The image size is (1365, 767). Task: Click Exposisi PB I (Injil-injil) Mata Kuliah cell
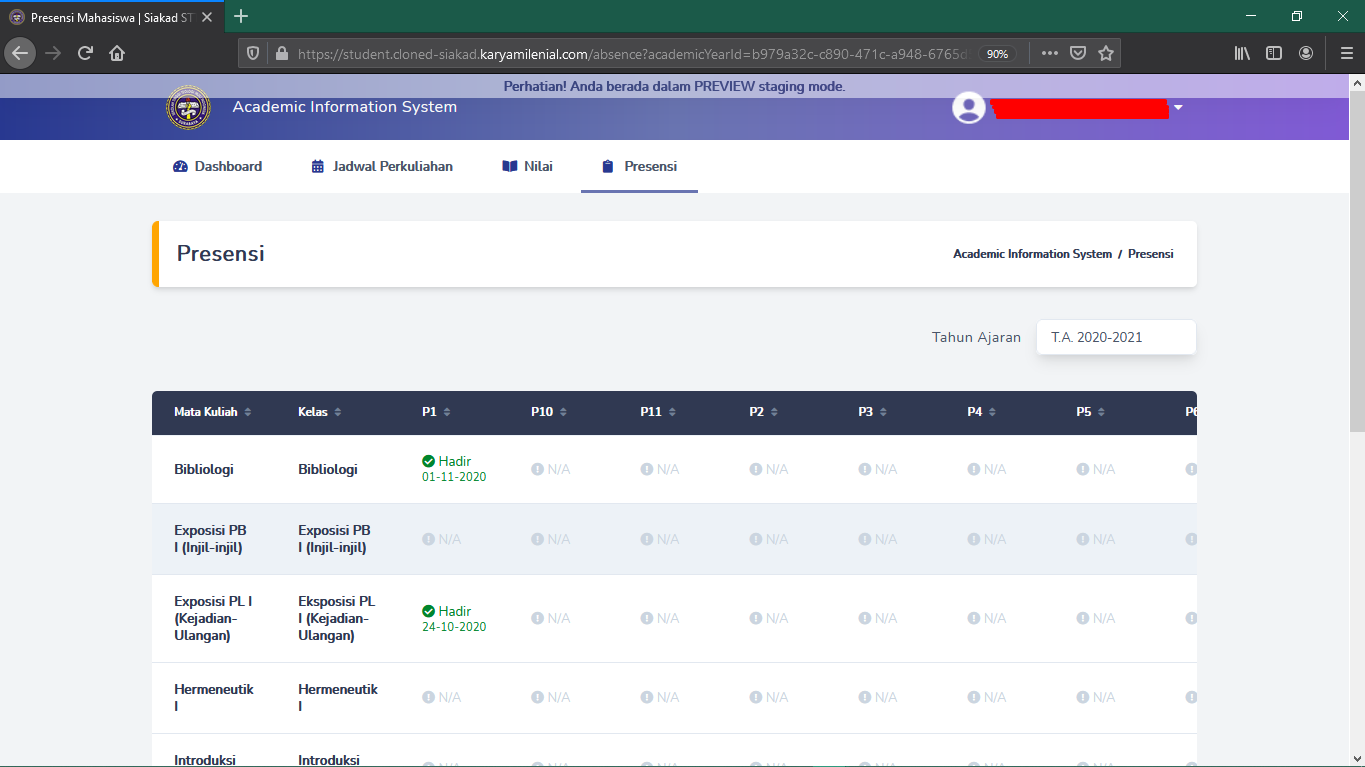[210, 539]
